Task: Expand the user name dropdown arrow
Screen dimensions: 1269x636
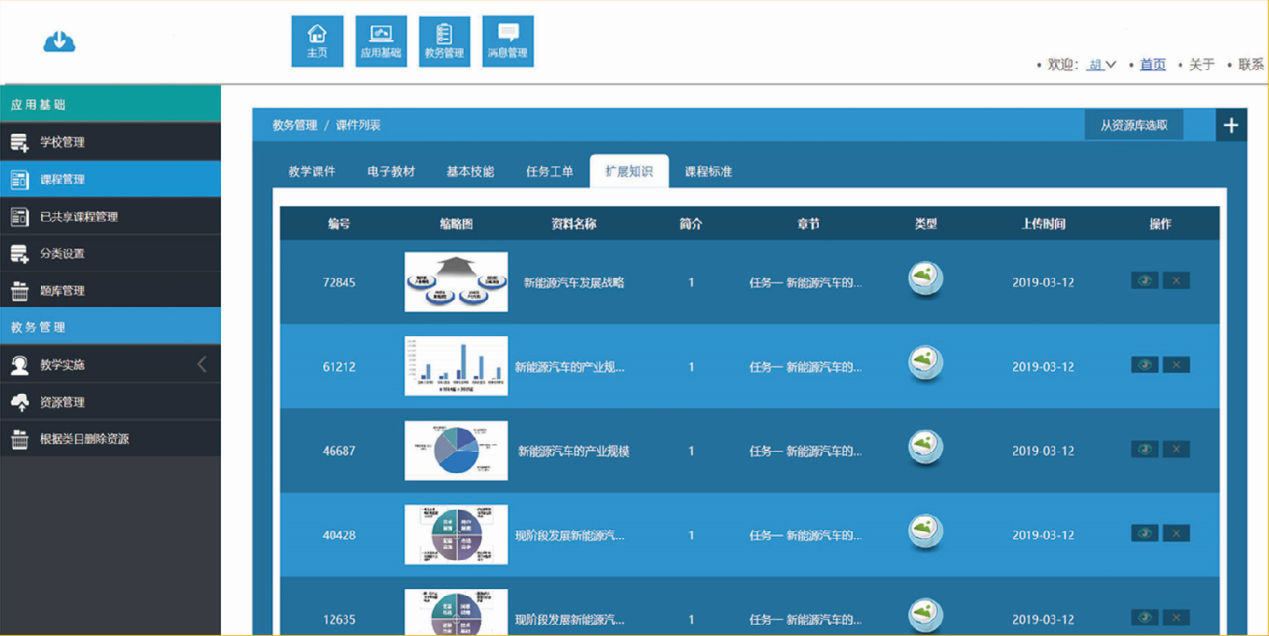Action: pos(1110,65)
